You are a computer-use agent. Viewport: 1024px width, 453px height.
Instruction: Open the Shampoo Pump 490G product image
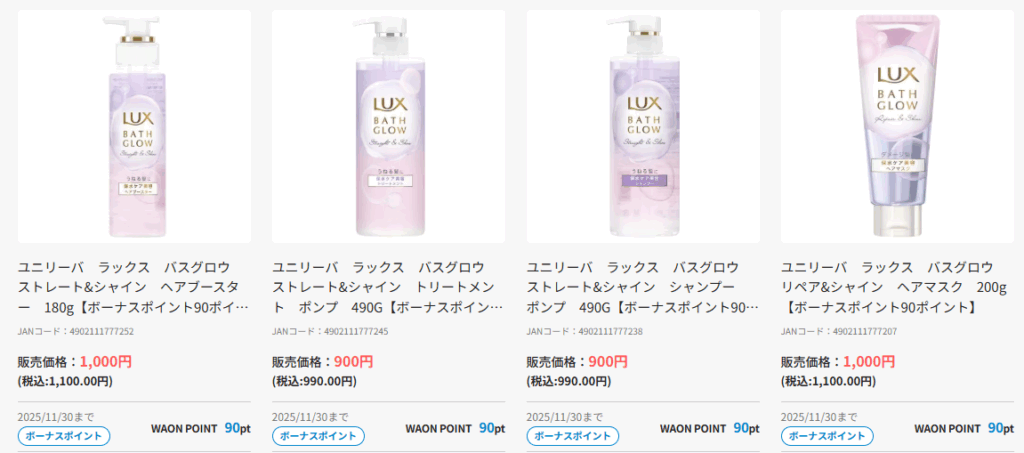tap(643, 126)
